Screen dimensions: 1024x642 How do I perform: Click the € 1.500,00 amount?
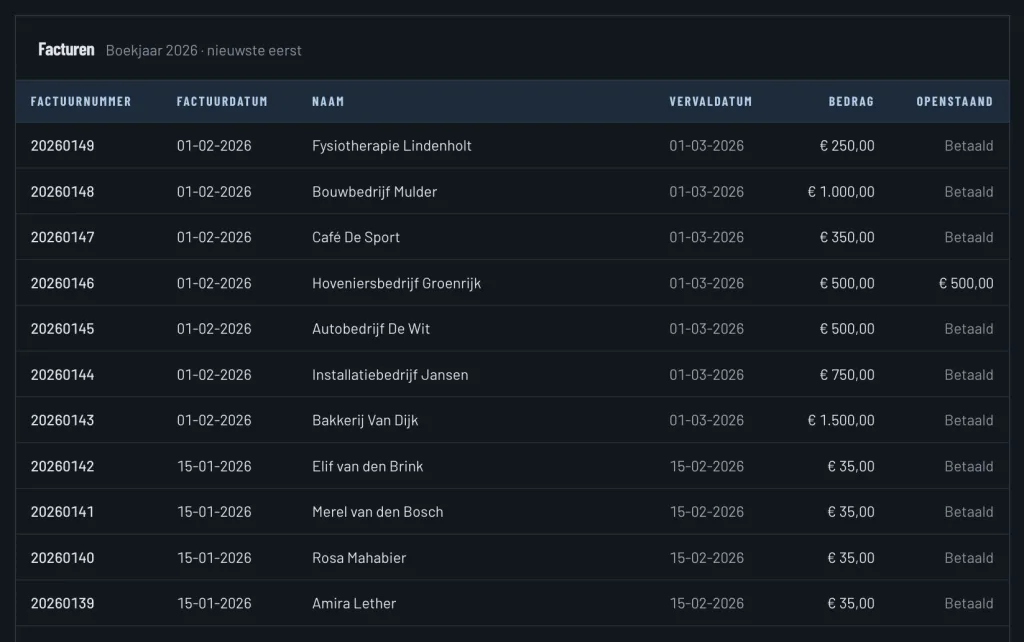pyautogui.click(x=841, y=420)
